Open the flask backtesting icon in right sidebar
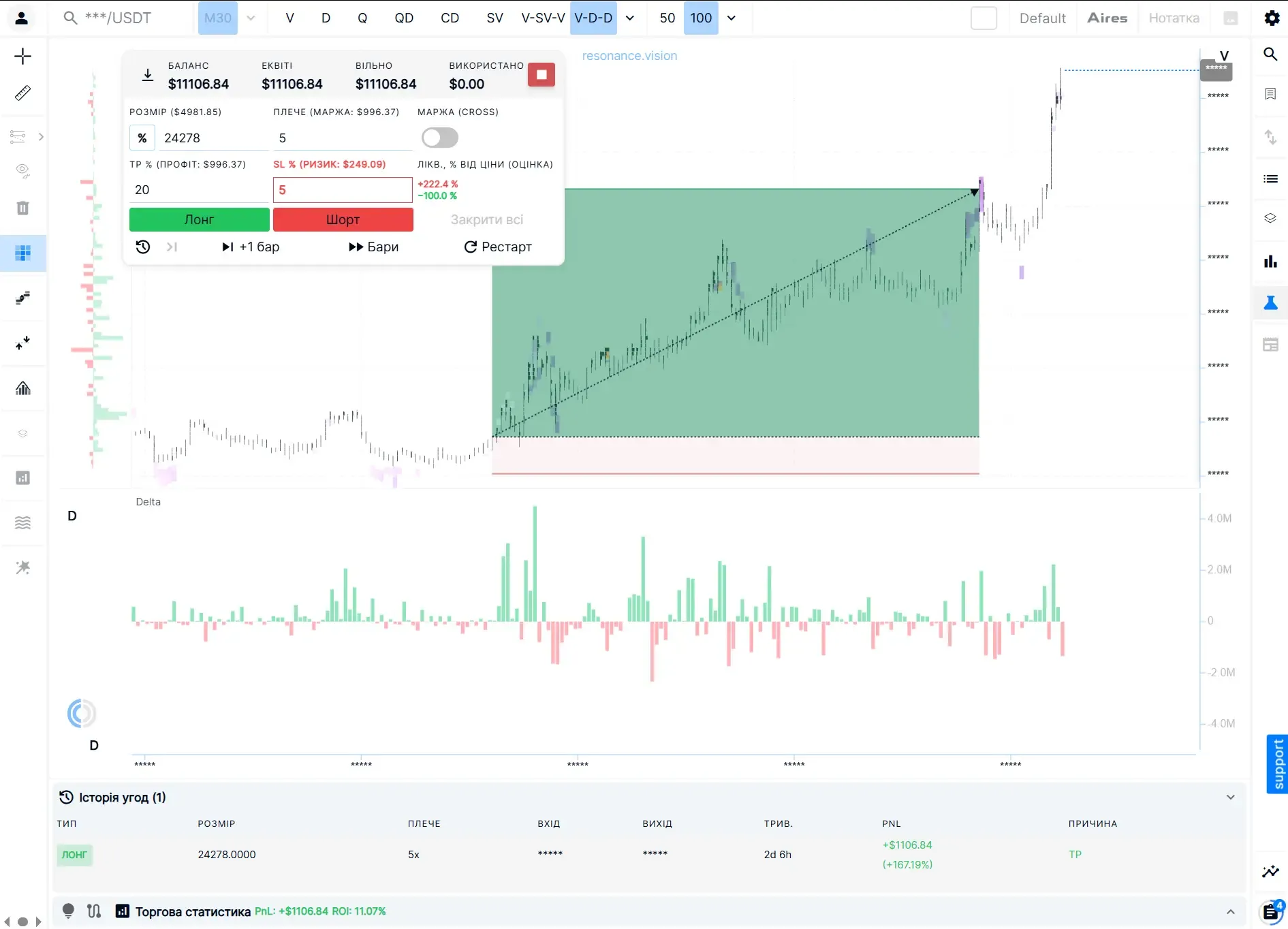Viewport: 1288px width, 929px height. coord(1270,302)
